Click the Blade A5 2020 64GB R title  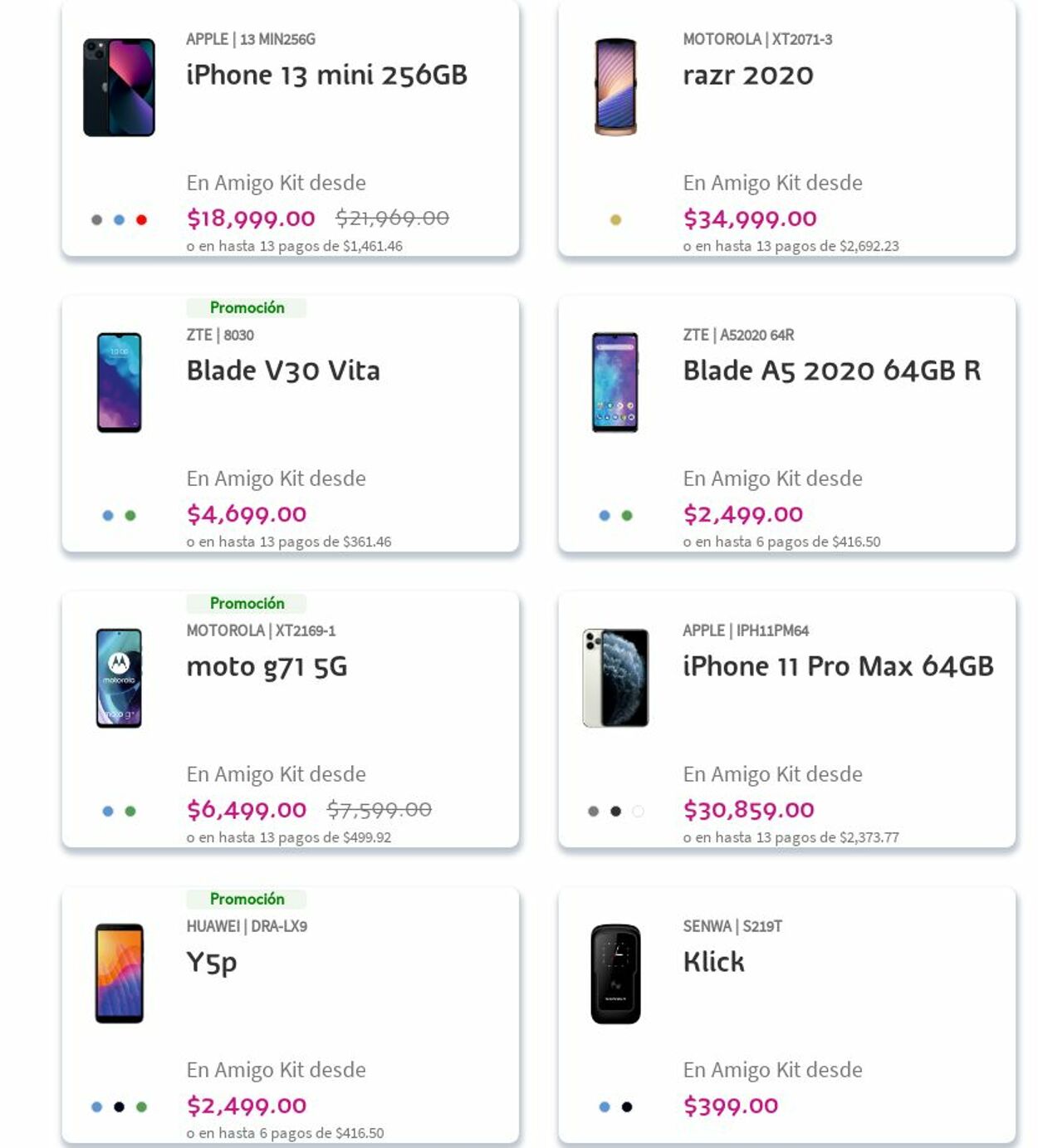(831, 370)
